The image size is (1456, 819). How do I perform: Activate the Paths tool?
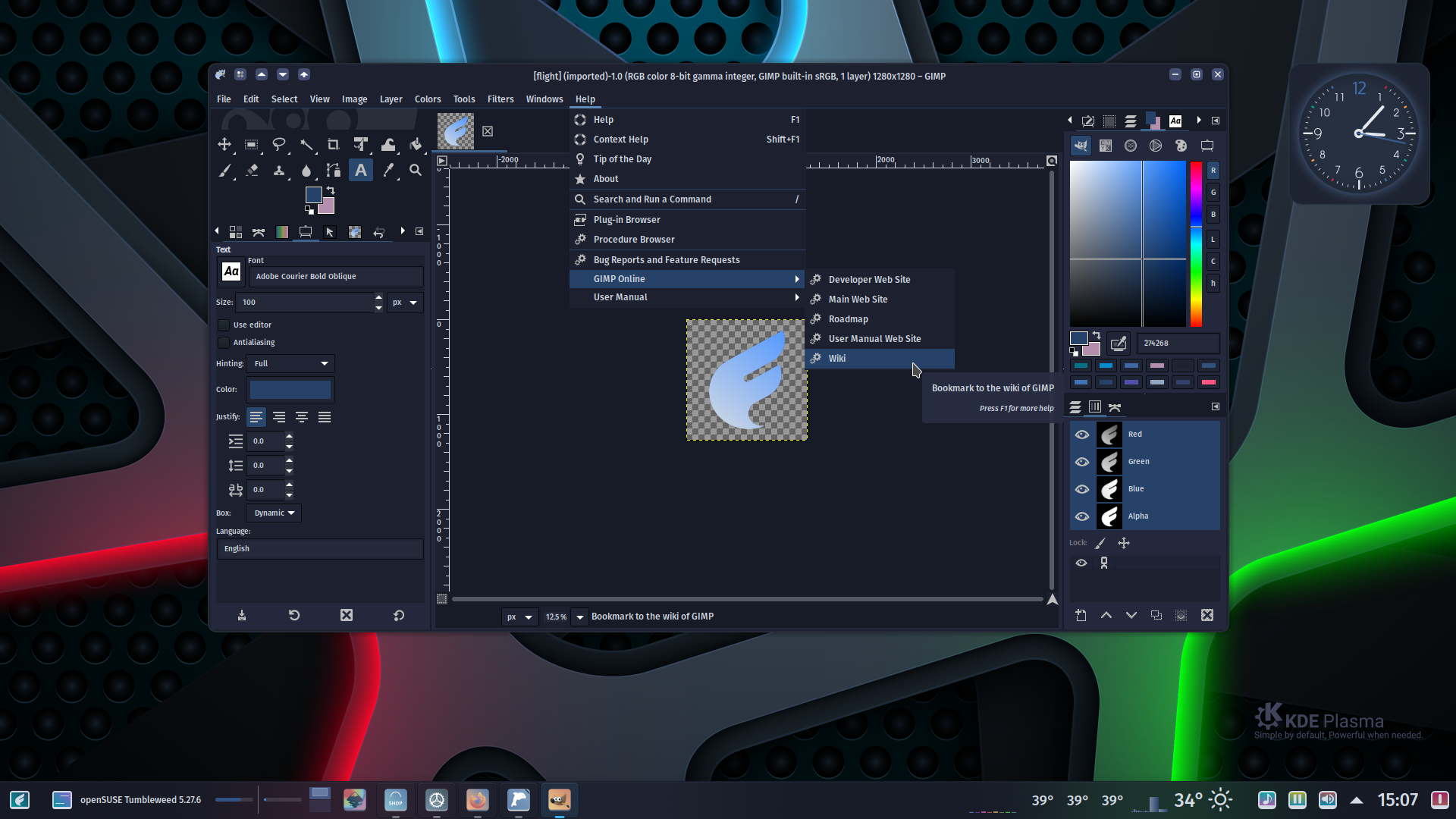[x=334, y=171]
